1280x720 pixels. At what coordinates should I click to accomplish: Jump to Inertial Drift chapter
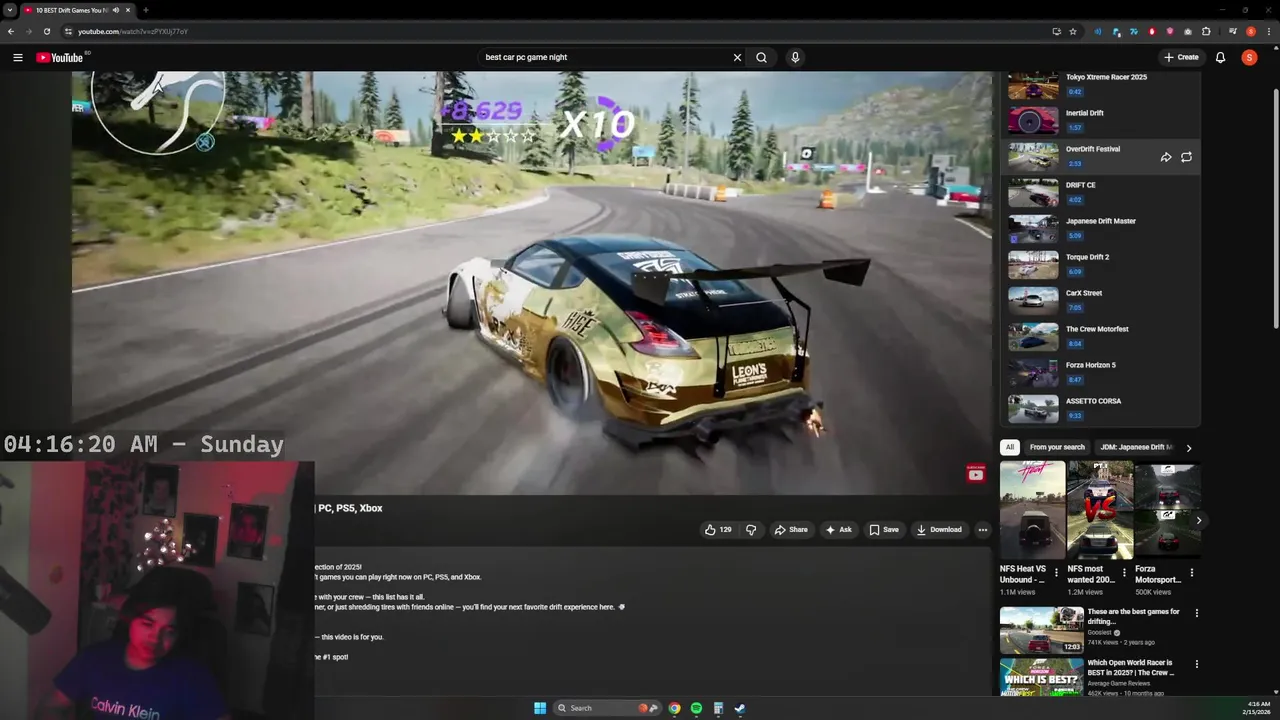[1100, 121]
